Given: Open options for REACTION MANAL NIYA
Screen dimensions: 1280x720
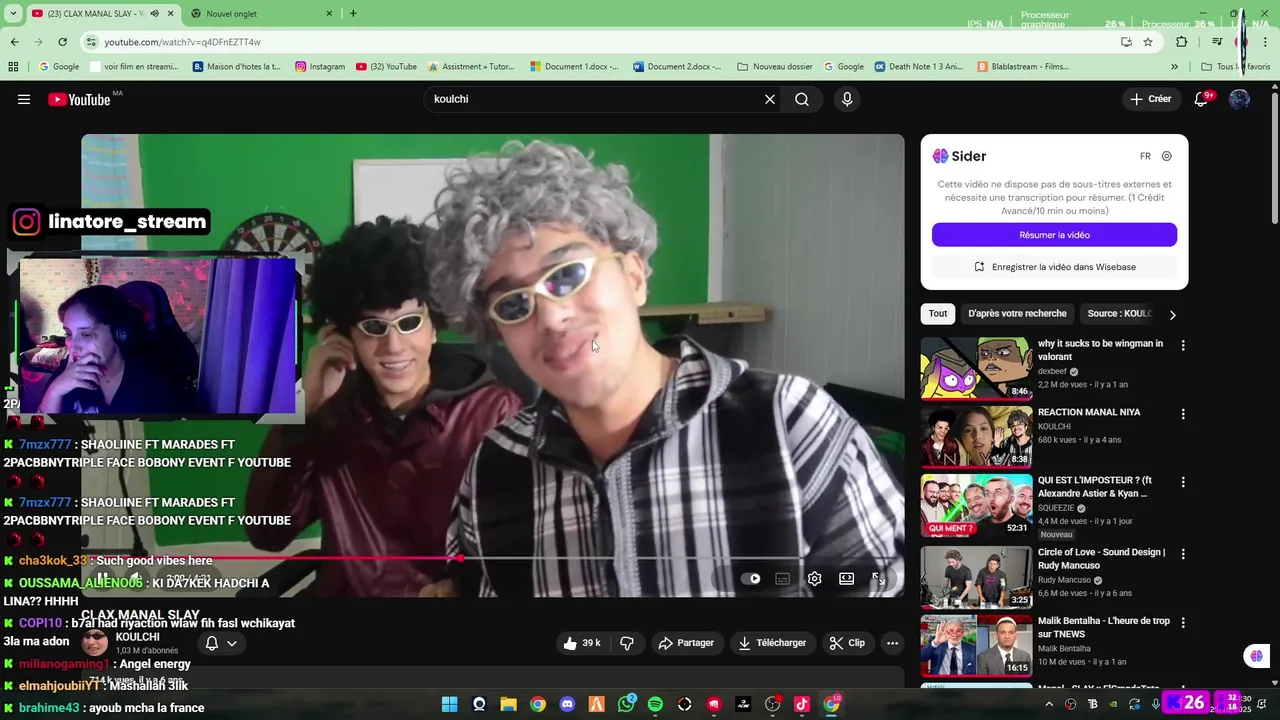Looking at the screenshot, I should [1183, 414].
